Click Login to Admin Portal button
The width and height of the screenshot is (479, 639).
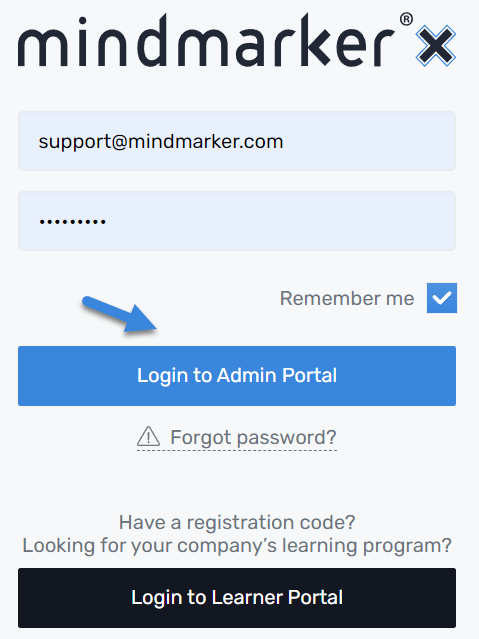pyautogui.click(x=237, y=376)
